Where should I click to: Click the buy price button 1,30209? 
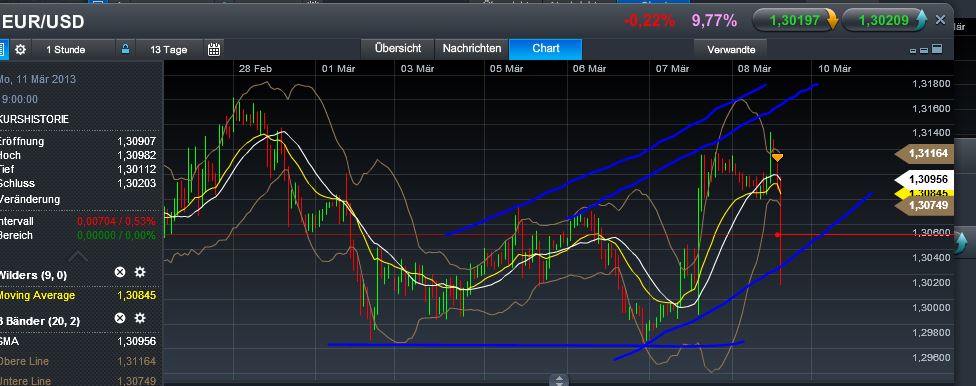tap(883, 21)
